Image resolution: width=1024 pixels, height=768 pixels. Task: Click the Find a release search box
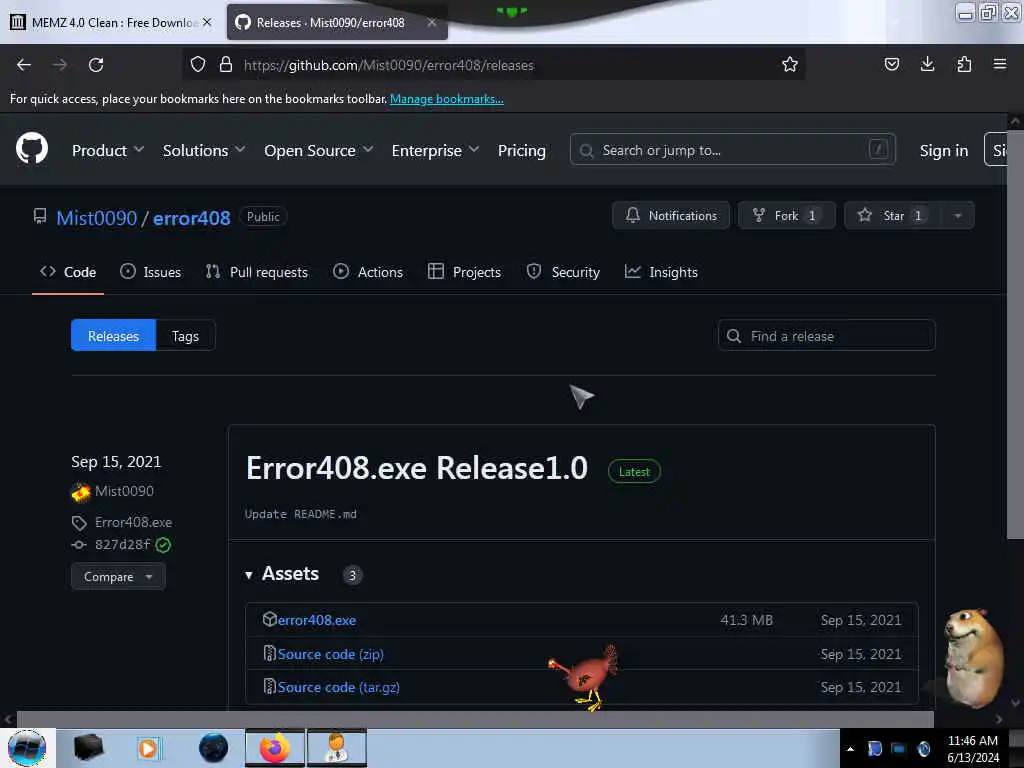(x=826, y=335)
